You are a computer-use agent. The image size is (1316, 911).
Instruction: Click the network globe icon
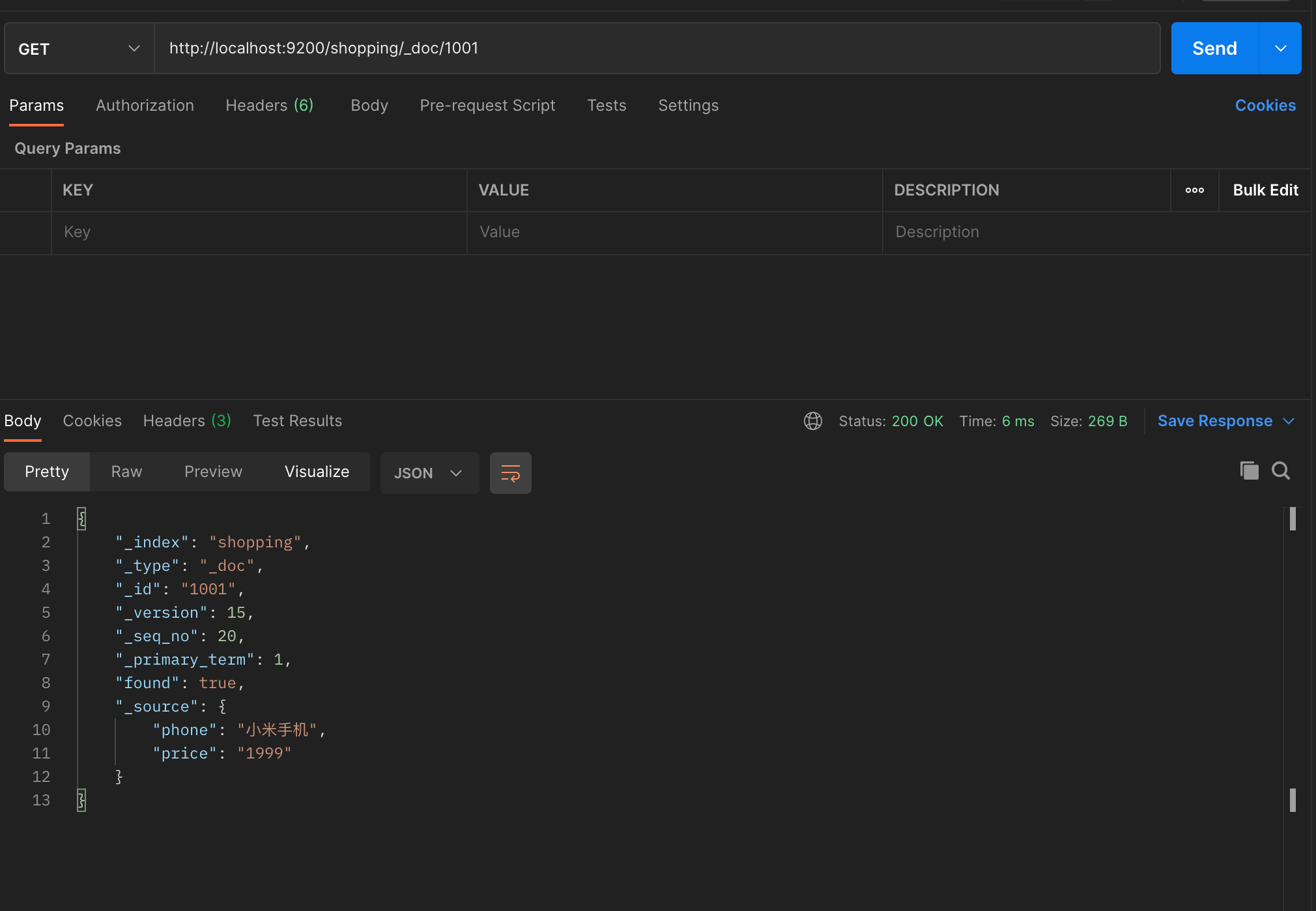813,421
